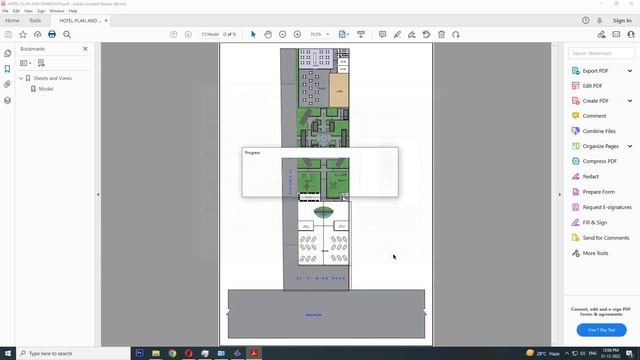640x360 pixels.
Task: Expand the Create PDF chevron
Action: pos(630,101)
